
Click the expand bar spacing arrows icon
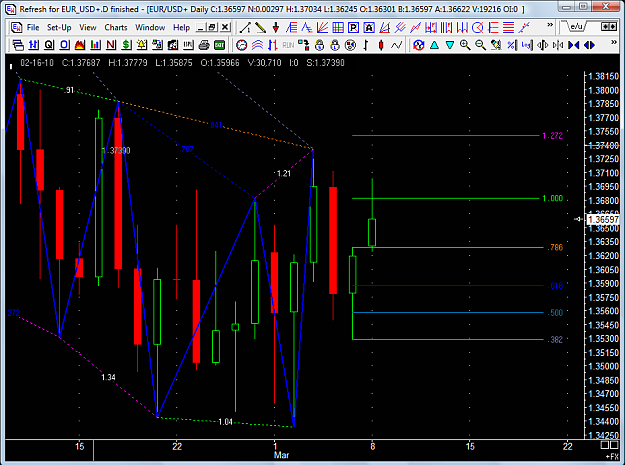pyautogui.click(x=542, y=45)
